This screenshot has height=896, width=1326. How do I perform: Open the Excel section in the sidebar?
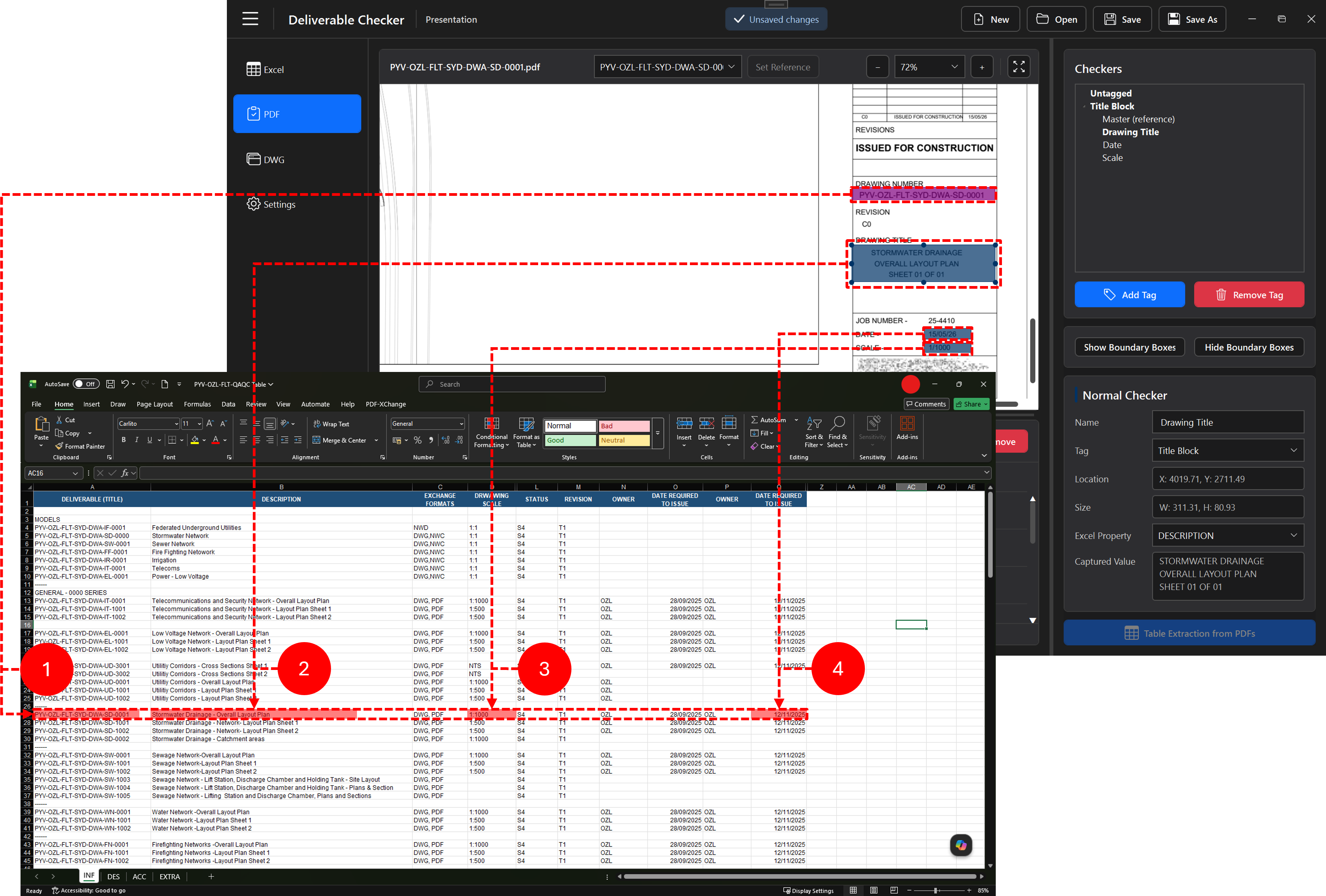(x=297, y=70)
